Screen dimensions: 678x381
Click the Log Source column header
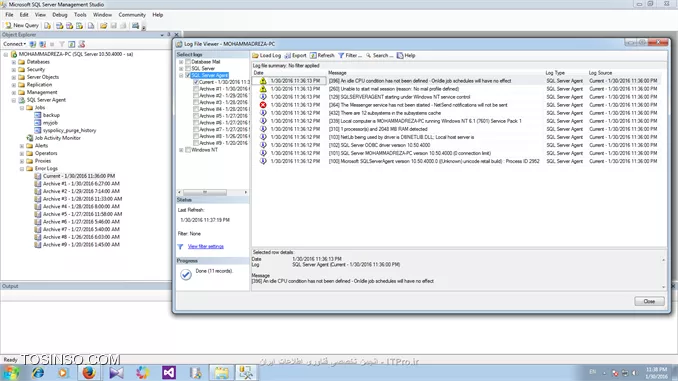[x=600, y=73]
